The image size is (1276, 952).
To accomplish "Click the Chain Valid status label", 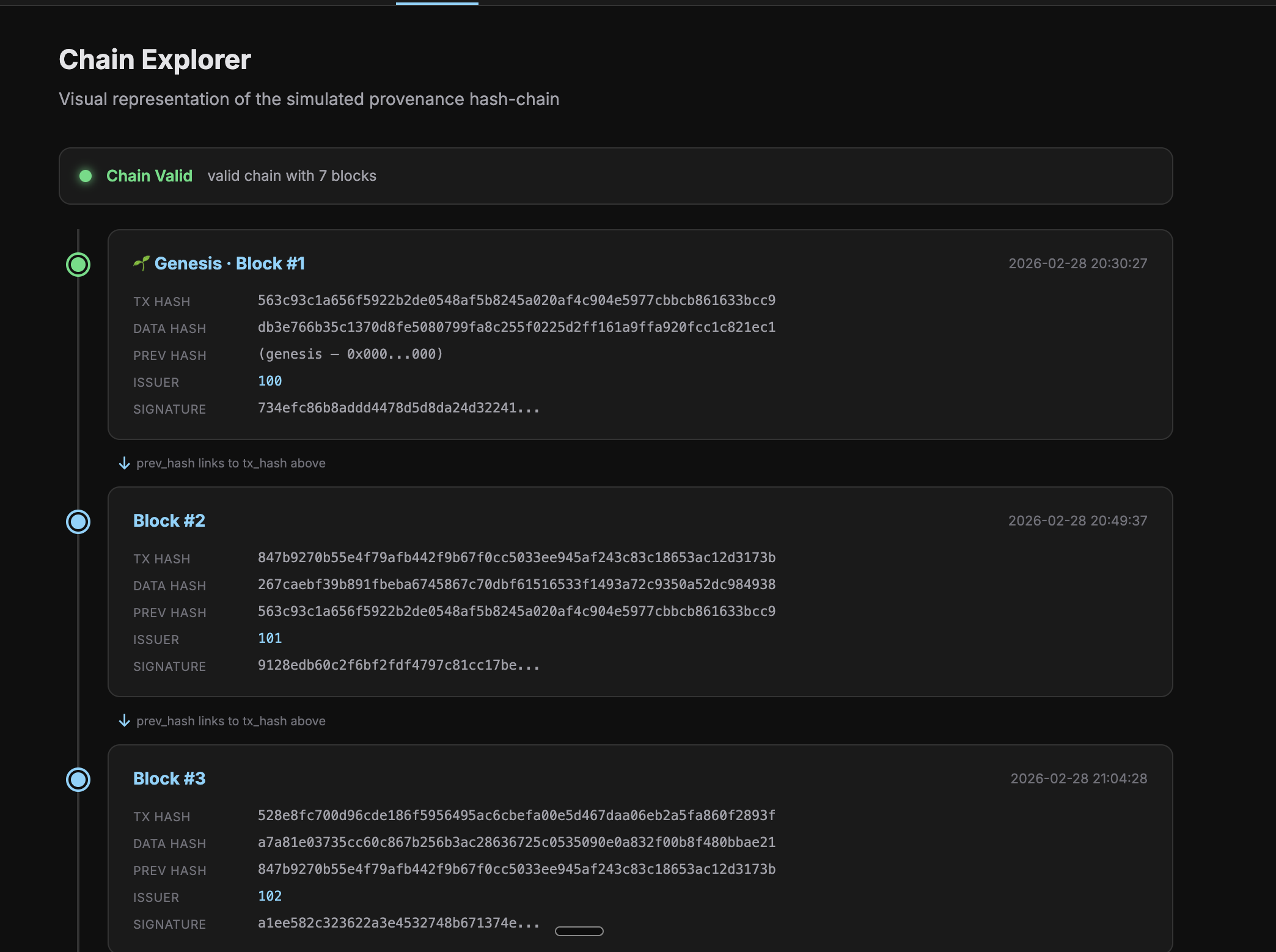I will point(149,176).
